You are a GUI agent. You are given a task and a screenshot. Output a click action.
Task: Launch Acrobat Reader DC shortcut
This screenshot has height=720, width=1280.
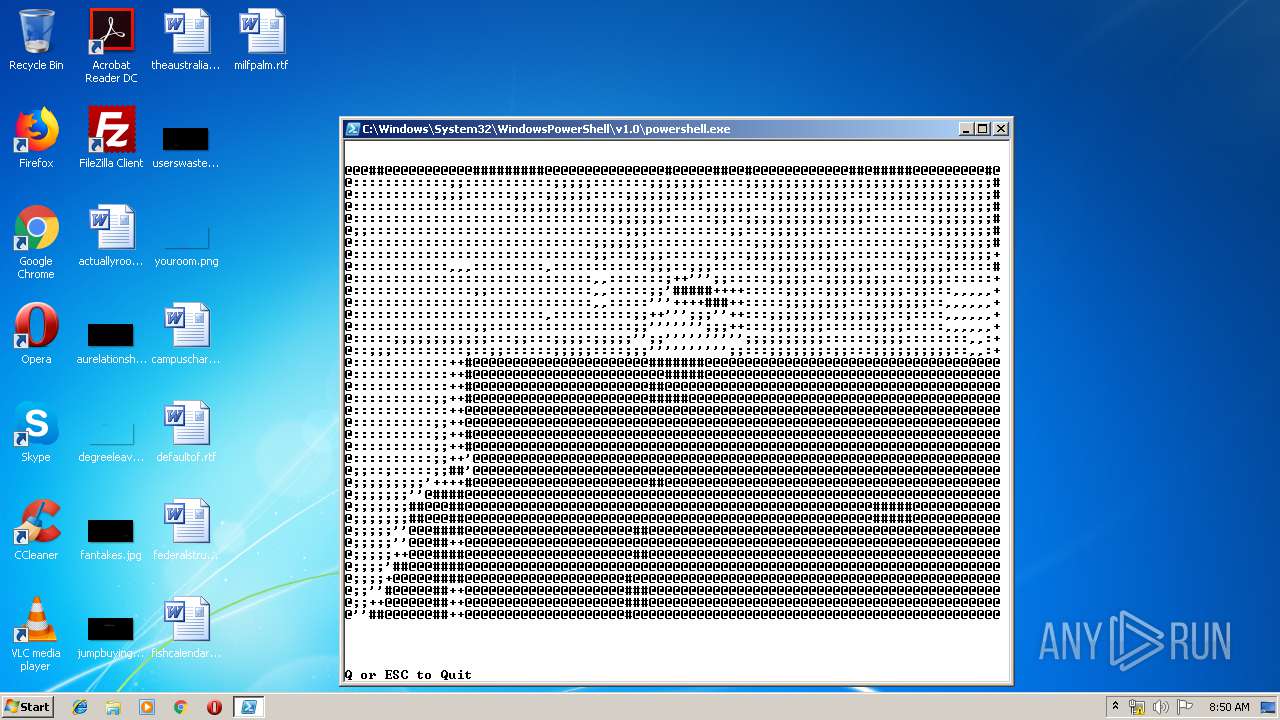point(111,46)
